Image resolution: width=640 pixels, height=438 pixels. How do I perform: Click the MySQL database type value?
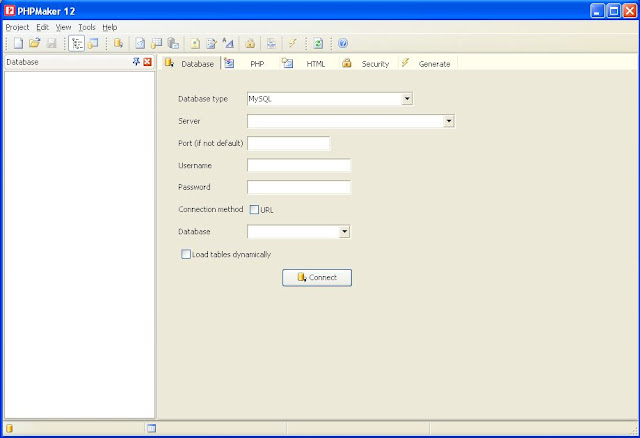[260, 99]
